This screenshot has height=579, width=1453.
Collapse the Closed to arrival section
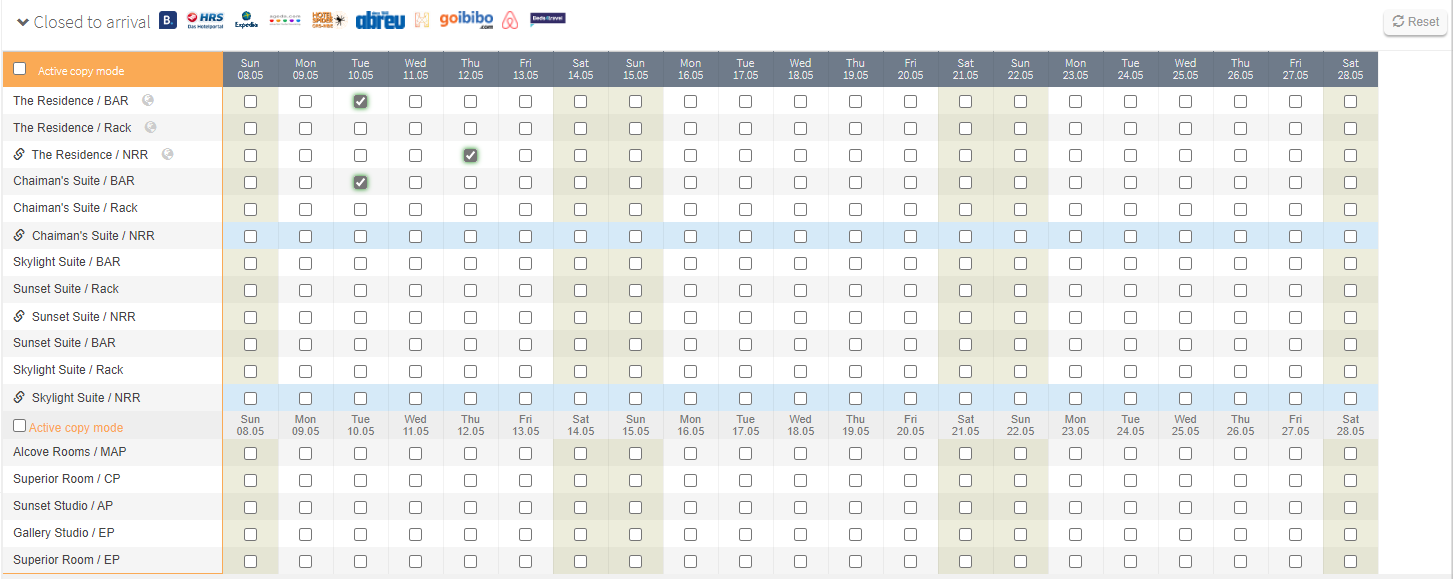(x=23, y=22)
